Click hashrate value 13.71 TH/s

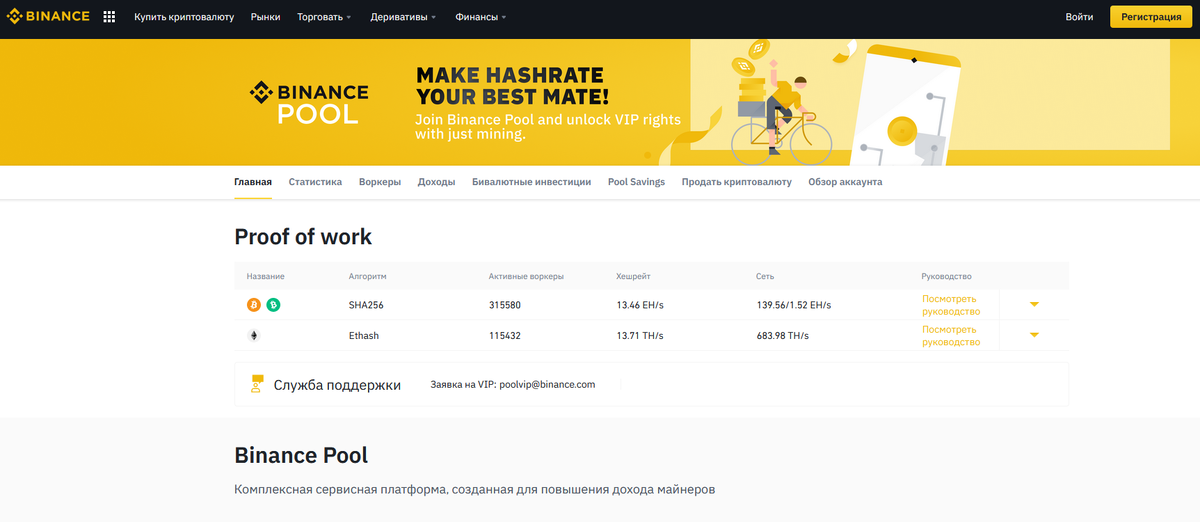coord(640,335)
